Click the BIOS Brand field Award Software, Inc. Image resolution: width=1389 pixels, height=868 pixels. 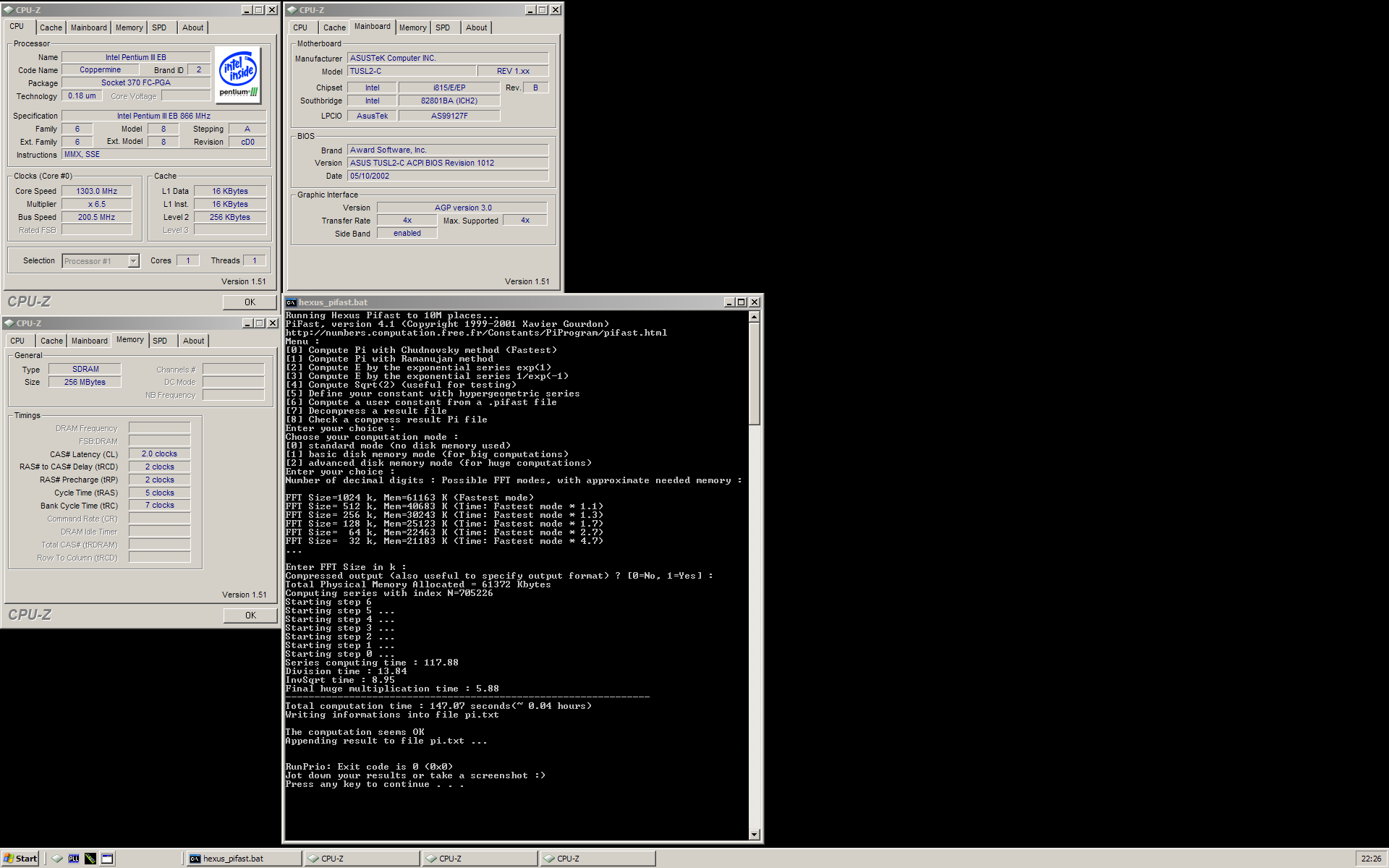click(x=448, y=150)
